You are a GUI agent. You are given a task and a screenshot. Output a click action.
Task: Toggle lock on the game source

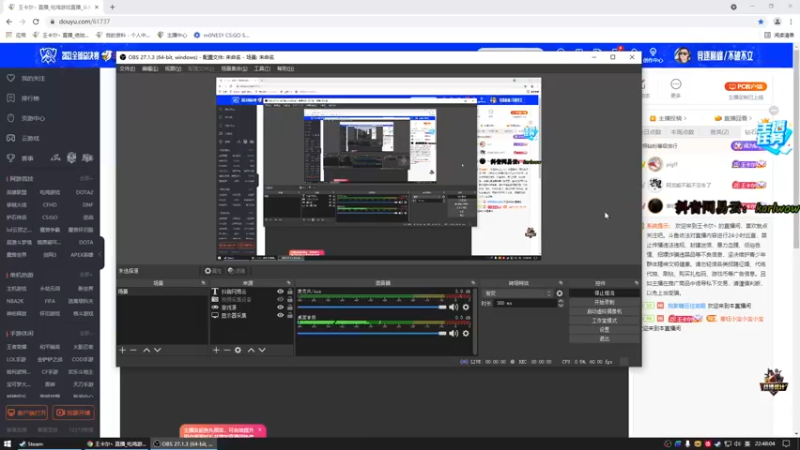(290, 307)
